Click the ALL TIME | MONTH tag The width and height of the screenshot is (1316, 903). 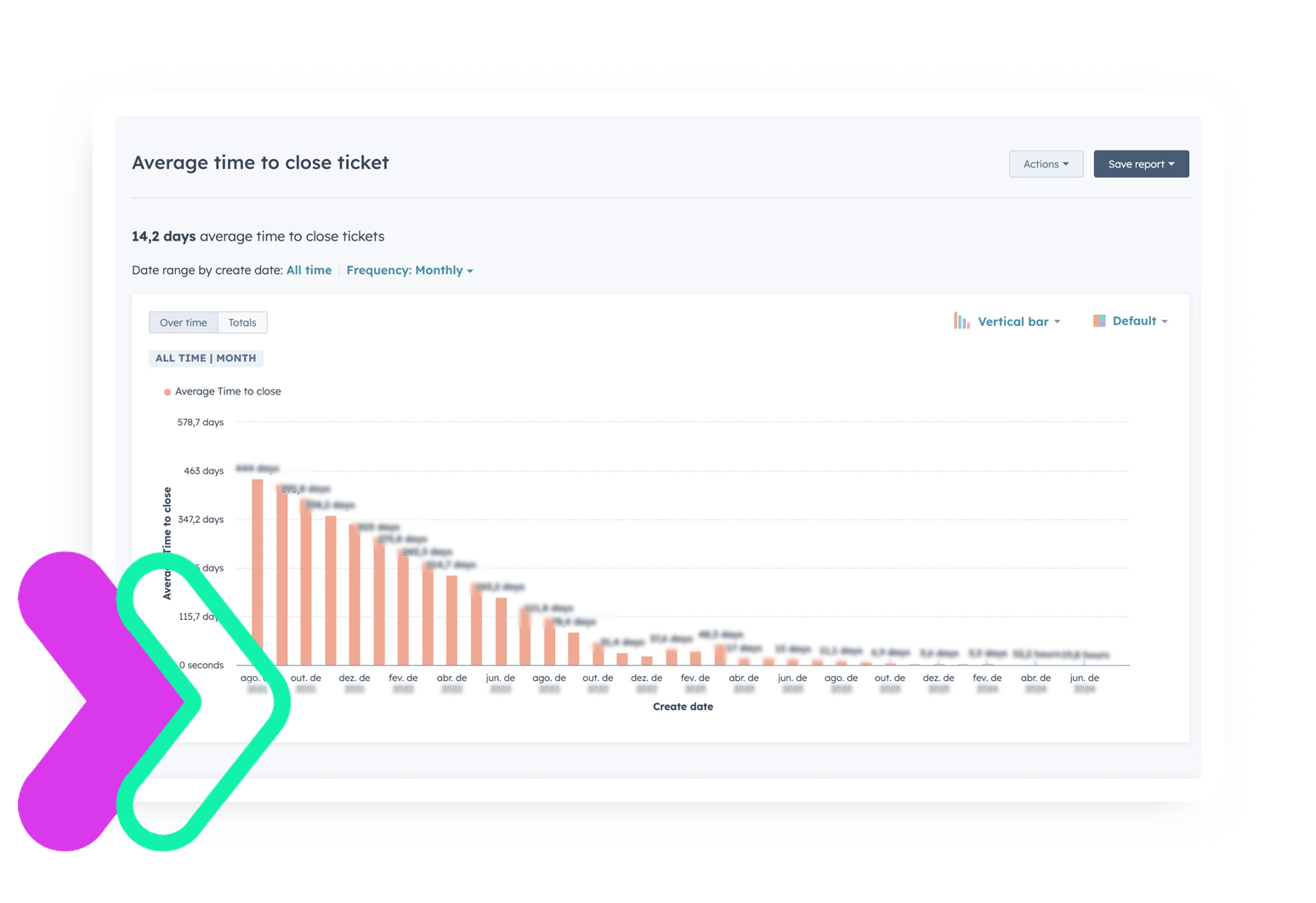pyautogui.click(x=206, y=358)
